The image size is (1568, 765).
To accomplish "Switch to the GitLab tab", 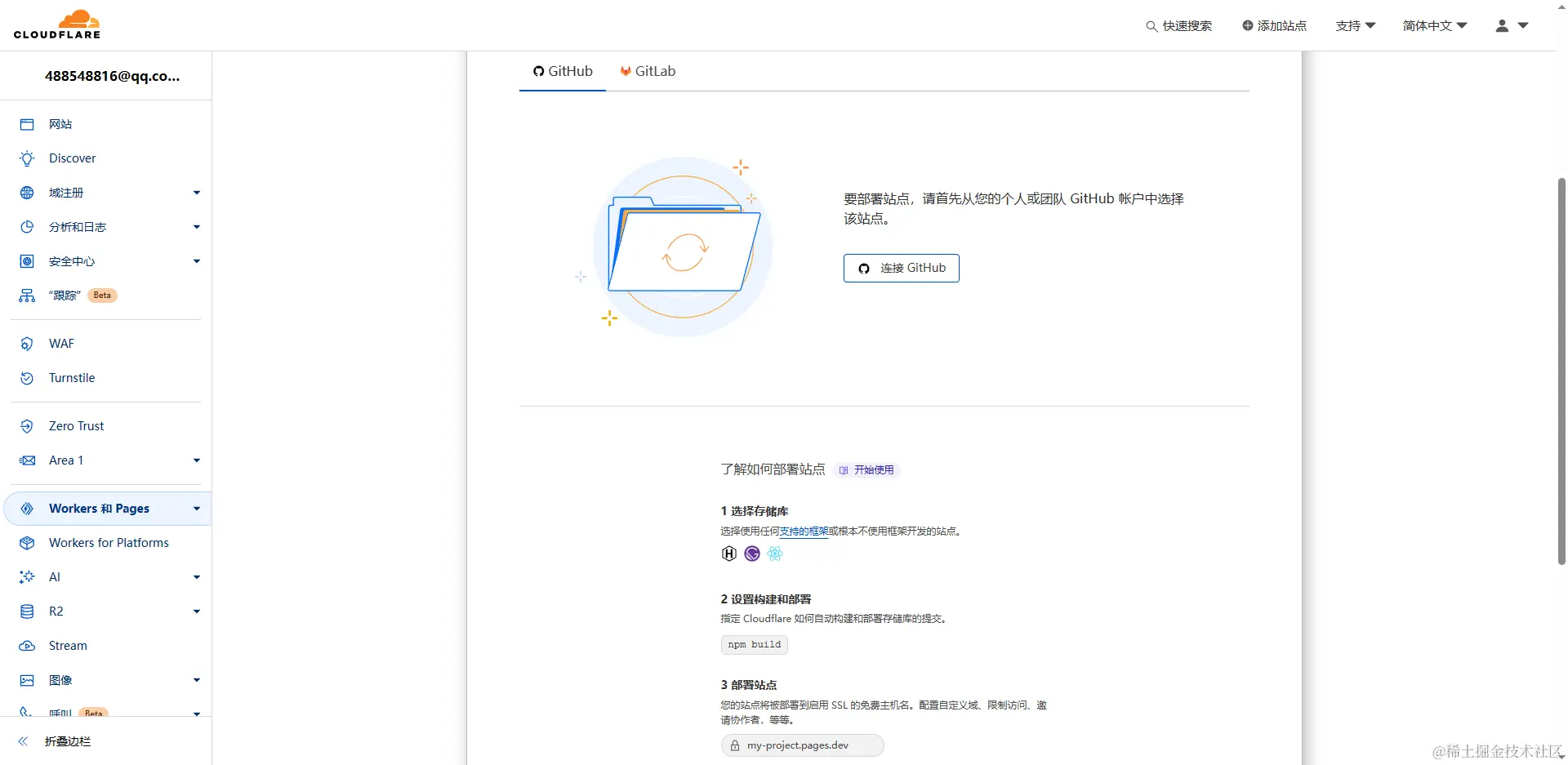I will click(648, 71).
